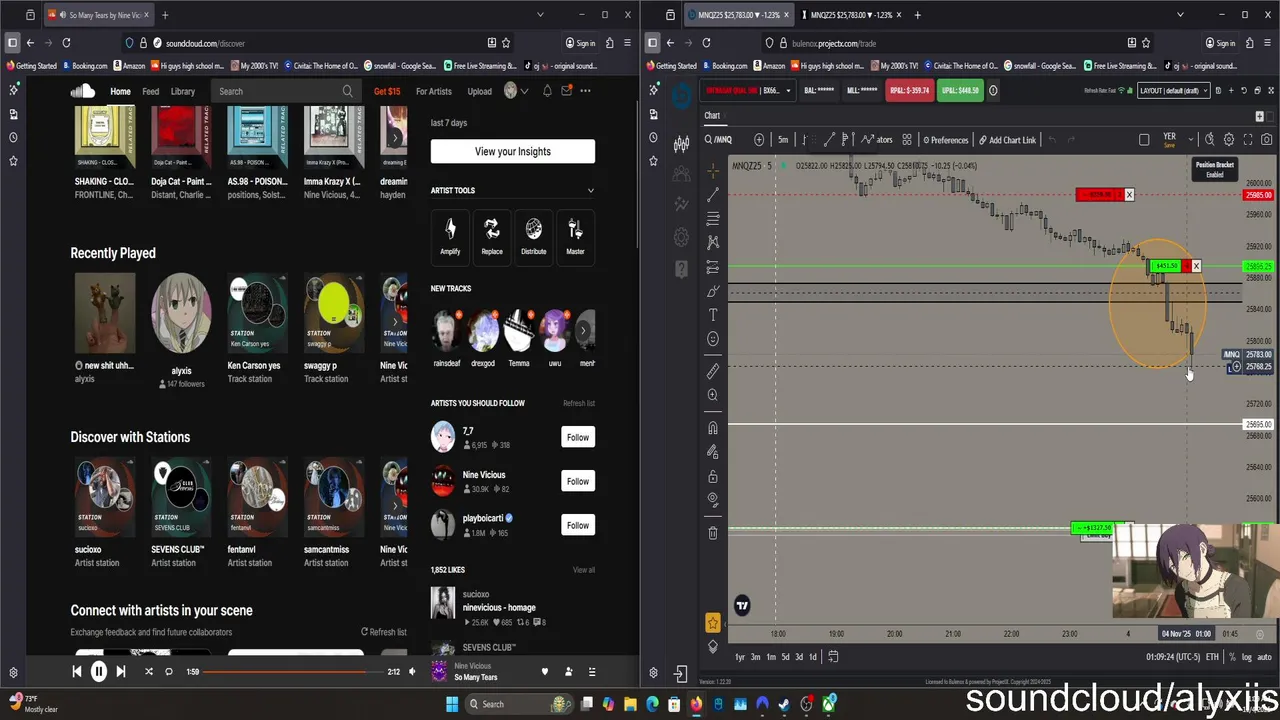Mute the SoundCloud player volume

tap(412, 672)
